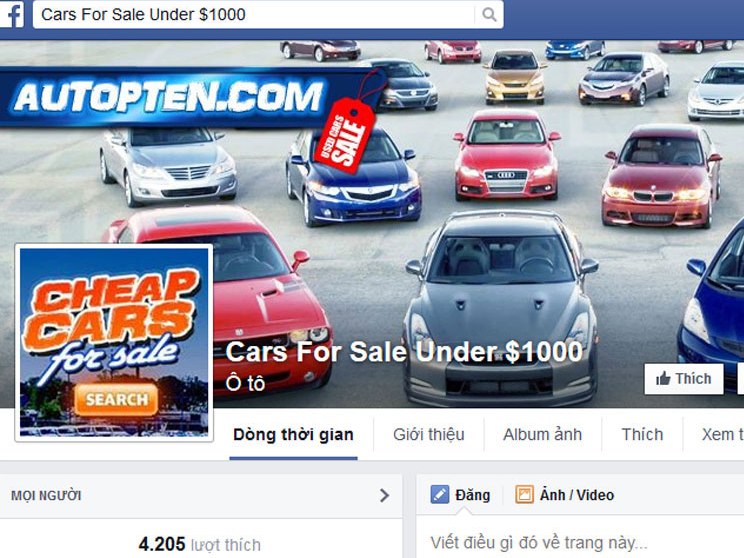Click the Cheap Cars for sale profile picture
The image size is (744, 558).
[x=114, y=343]
